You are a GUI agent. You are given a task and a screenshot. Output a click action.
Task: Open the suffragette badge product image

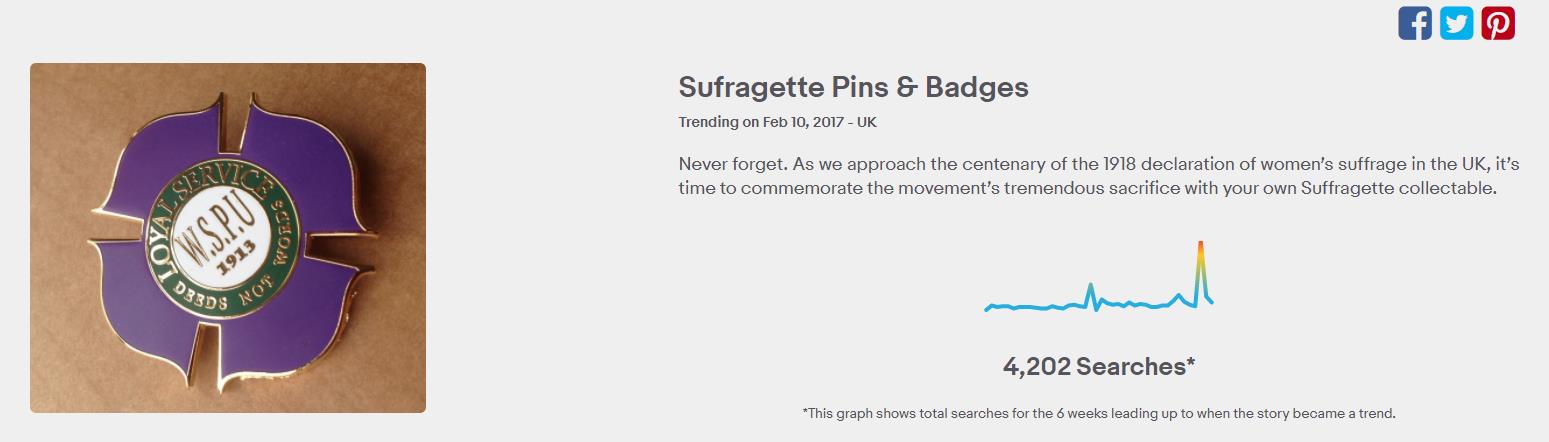pos(228,238)
